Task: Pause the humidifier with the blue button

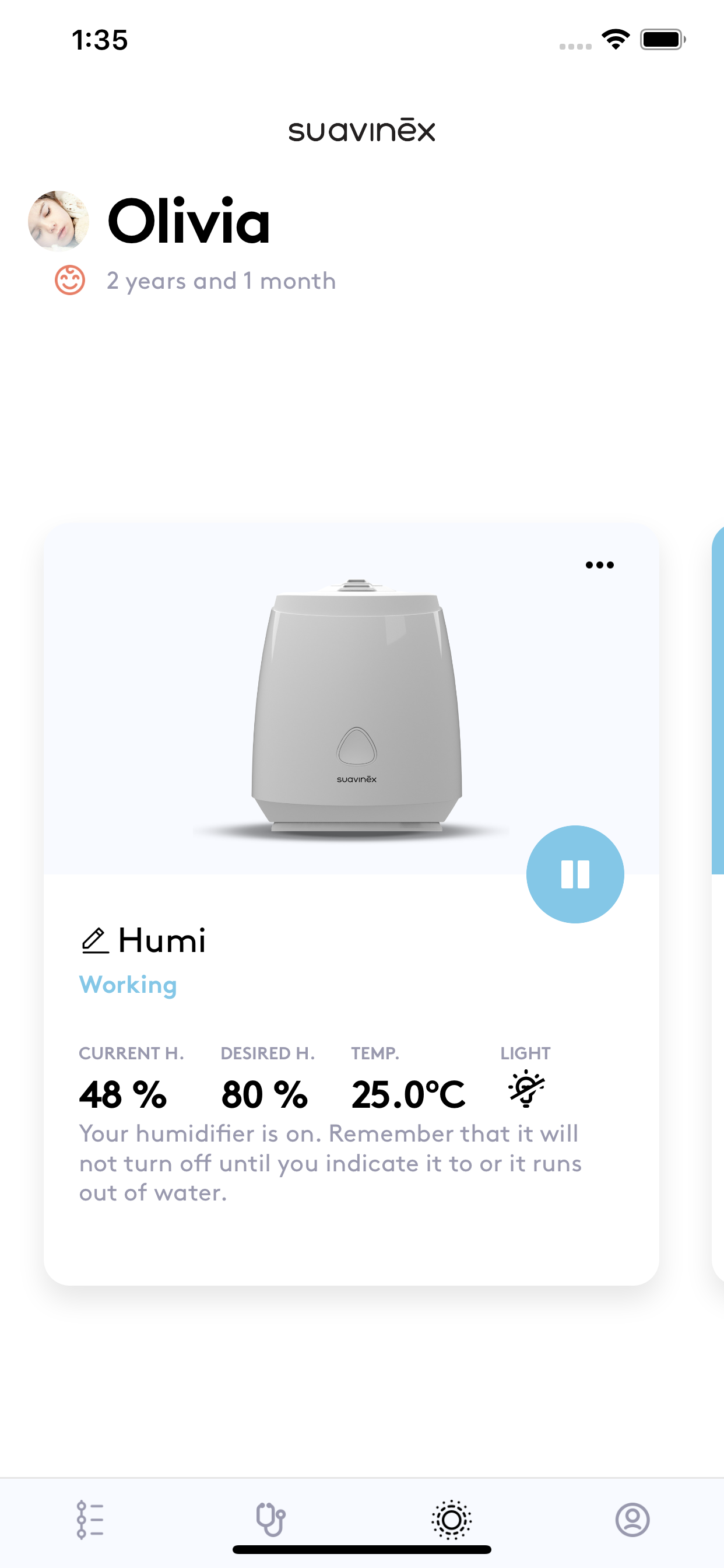Action: point(575,874)
